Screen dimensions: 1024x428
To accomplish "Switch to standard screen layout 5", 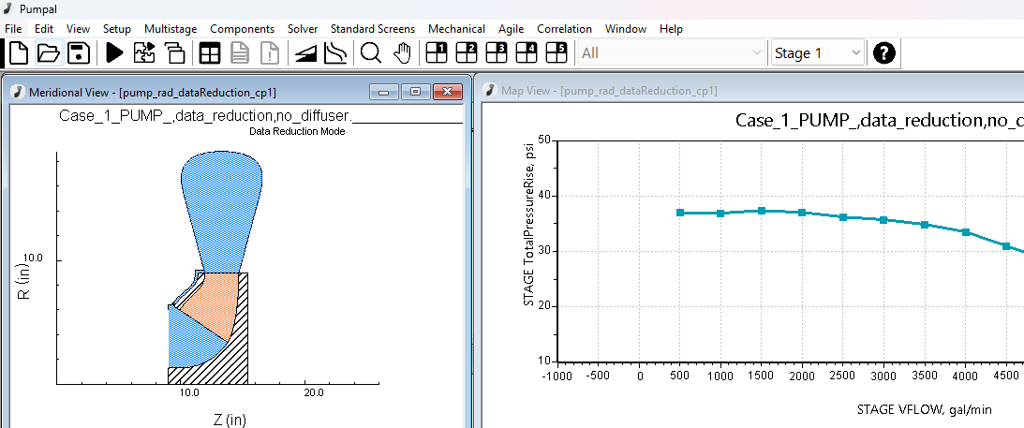I will 556,53.
